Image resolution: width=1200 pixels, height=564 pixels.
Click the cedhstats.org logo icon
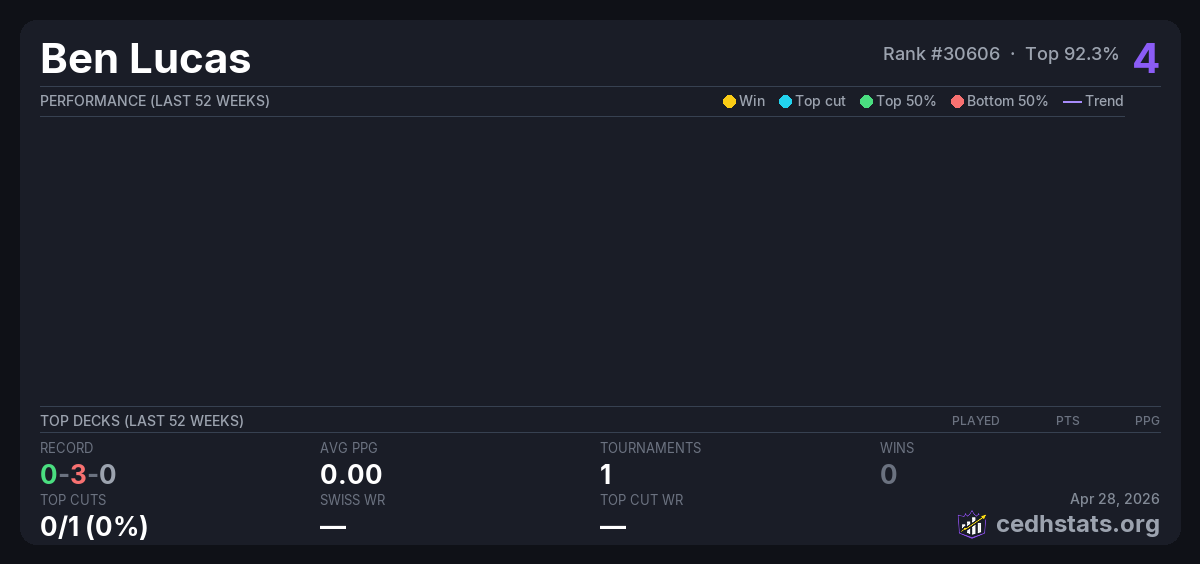click(971, 524)
